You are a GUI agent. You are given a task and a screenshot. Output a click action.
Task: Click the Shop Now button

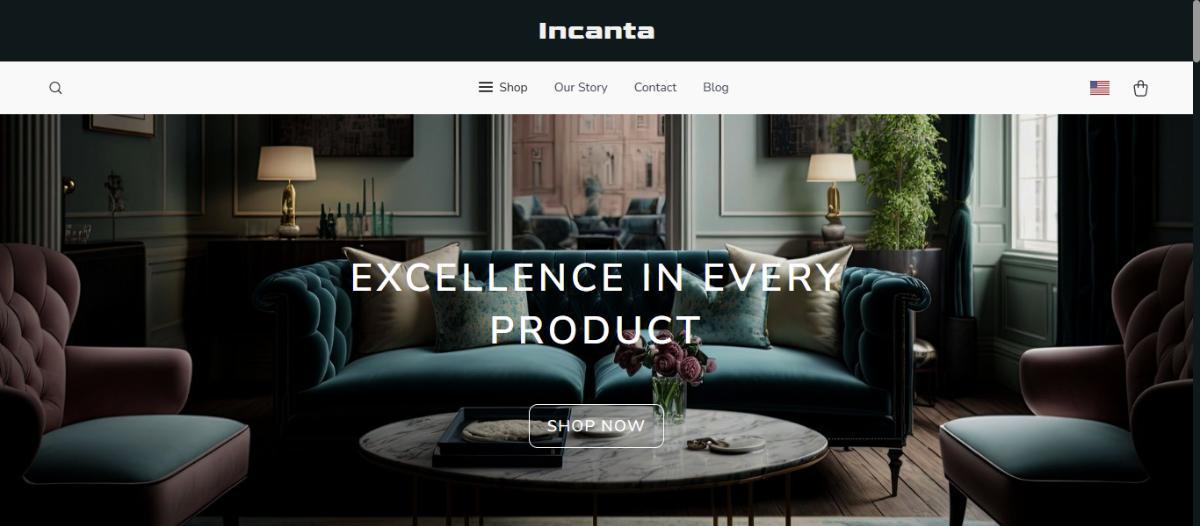596,426
